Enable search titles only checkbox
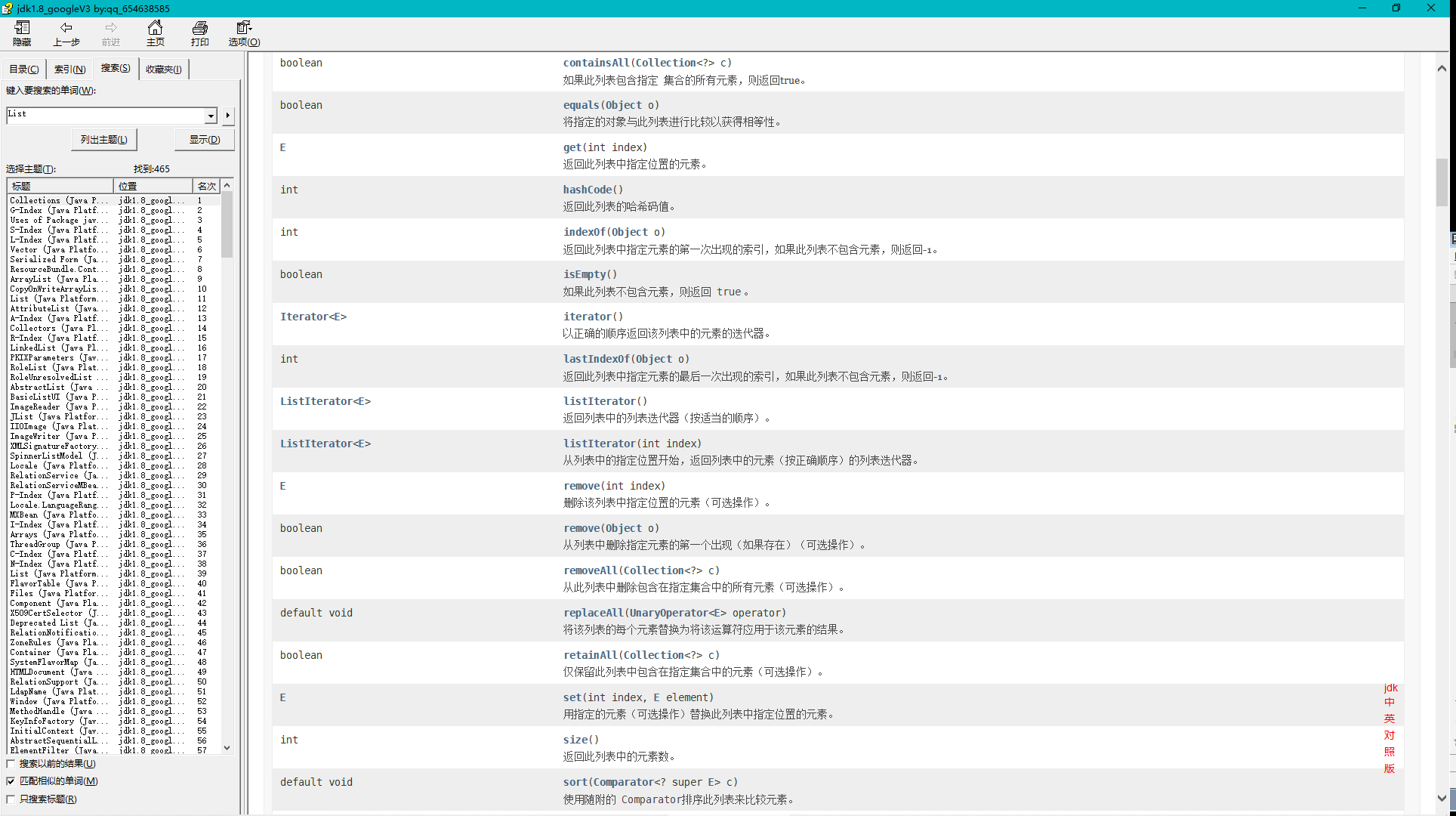 pyautogui.click(x=11, y=799)
